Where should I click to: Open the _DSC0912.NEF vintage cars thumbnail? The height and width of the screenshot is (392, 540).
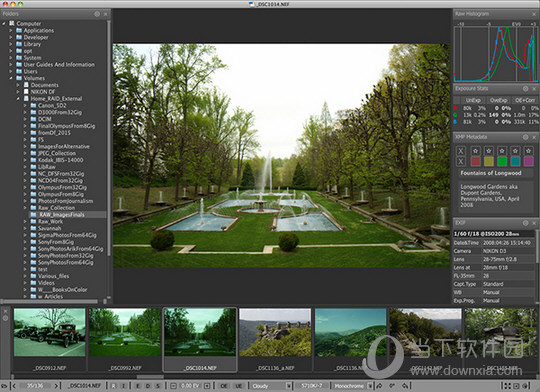click(50, 332)
